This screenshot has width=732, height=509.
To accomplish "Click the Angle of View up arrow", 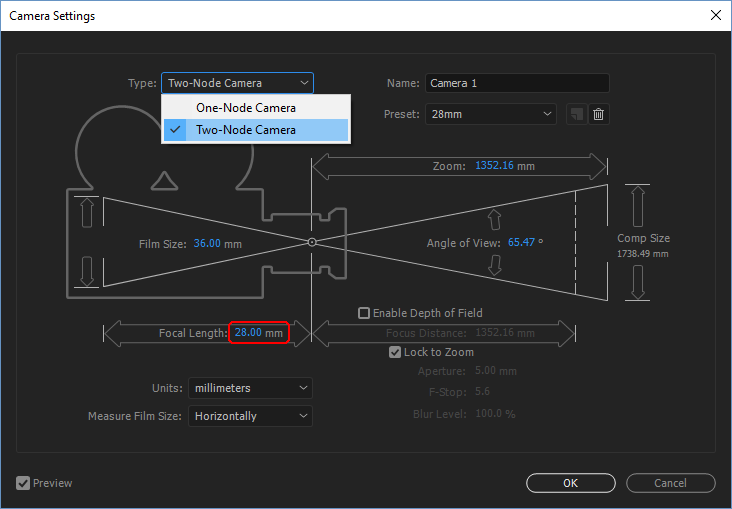I will pyautogui.click(x=492, y=220).
